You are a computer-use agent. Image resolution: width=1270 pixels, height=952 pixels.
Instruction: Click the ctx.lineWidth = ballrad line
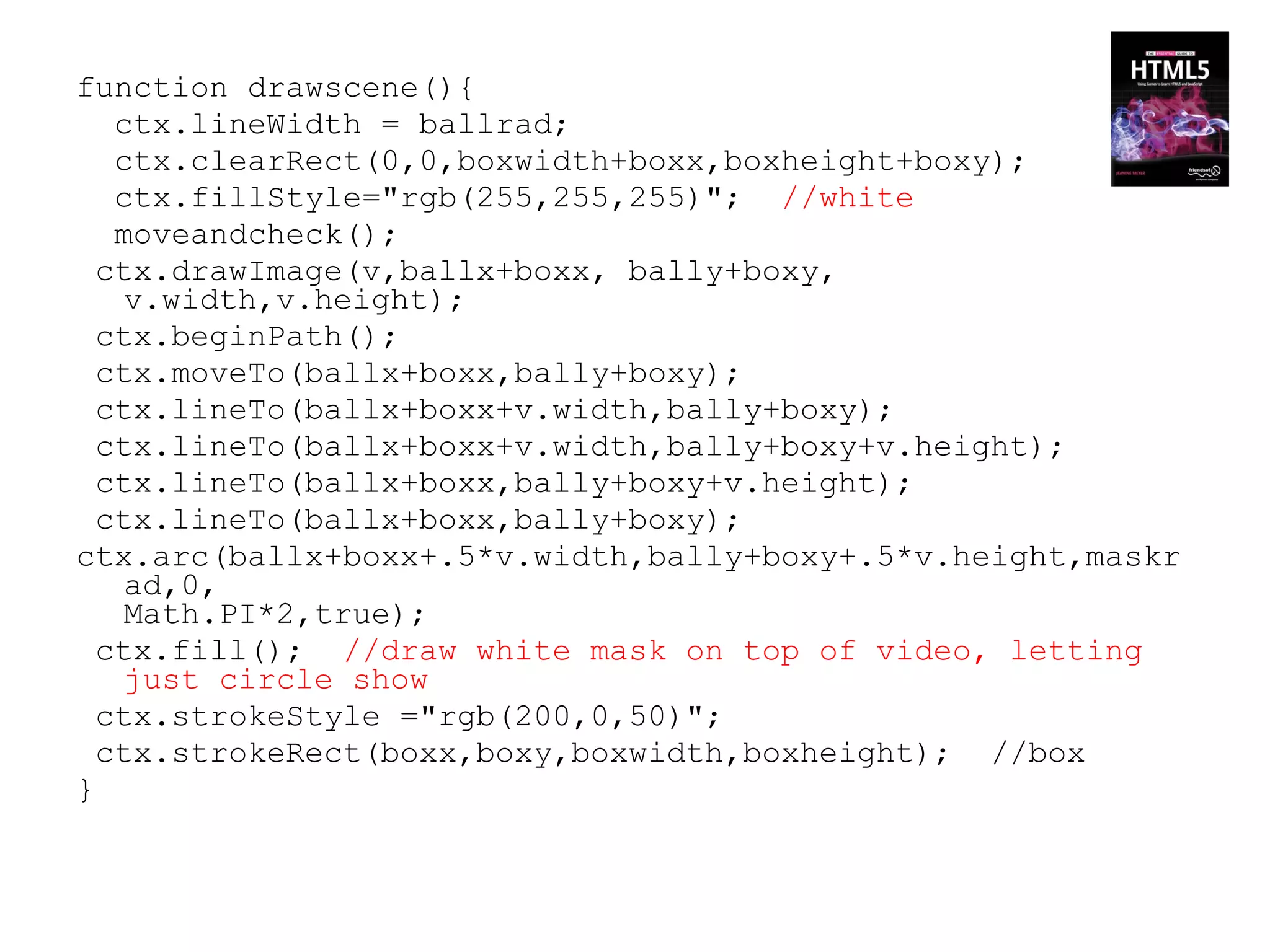[x=341, y=125]
